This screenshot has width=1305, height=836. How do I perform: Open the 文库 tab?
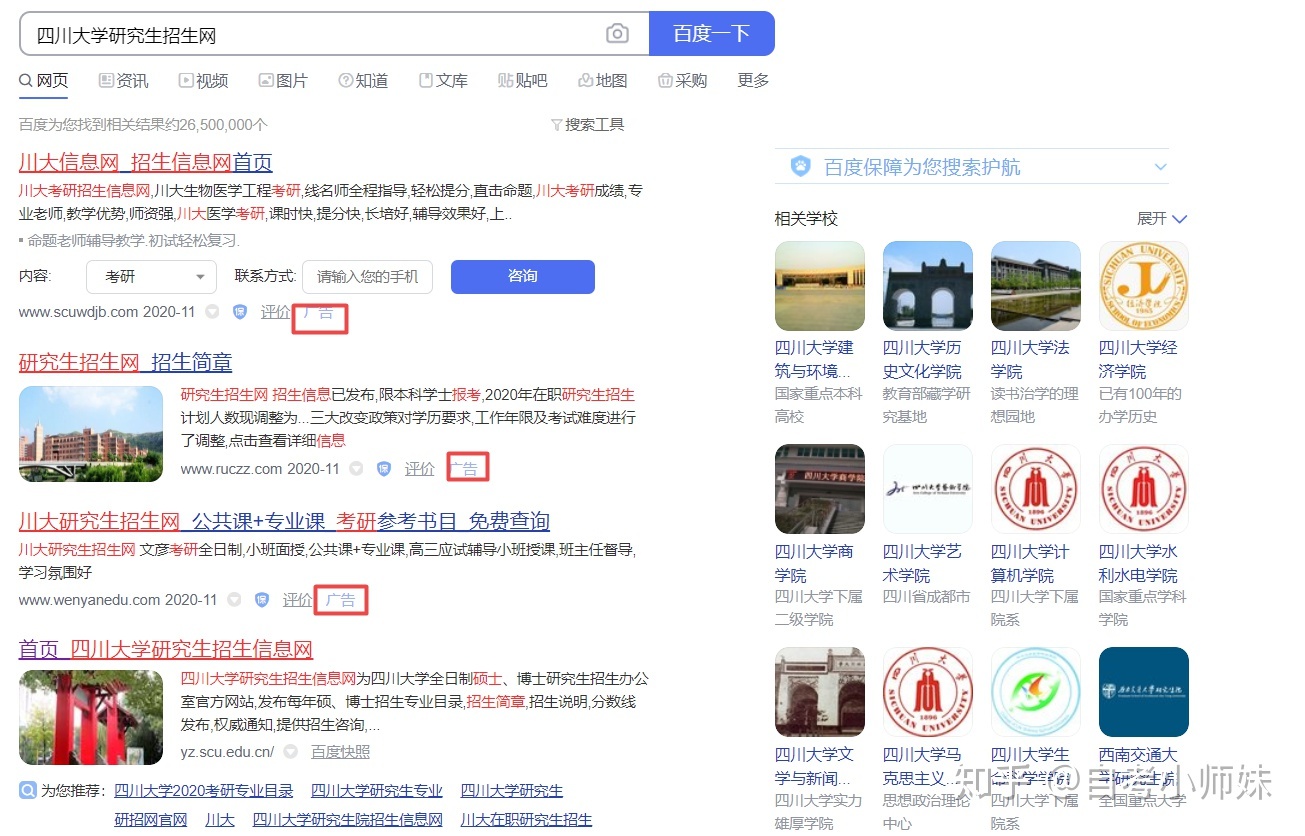click(x=443, y=80)
